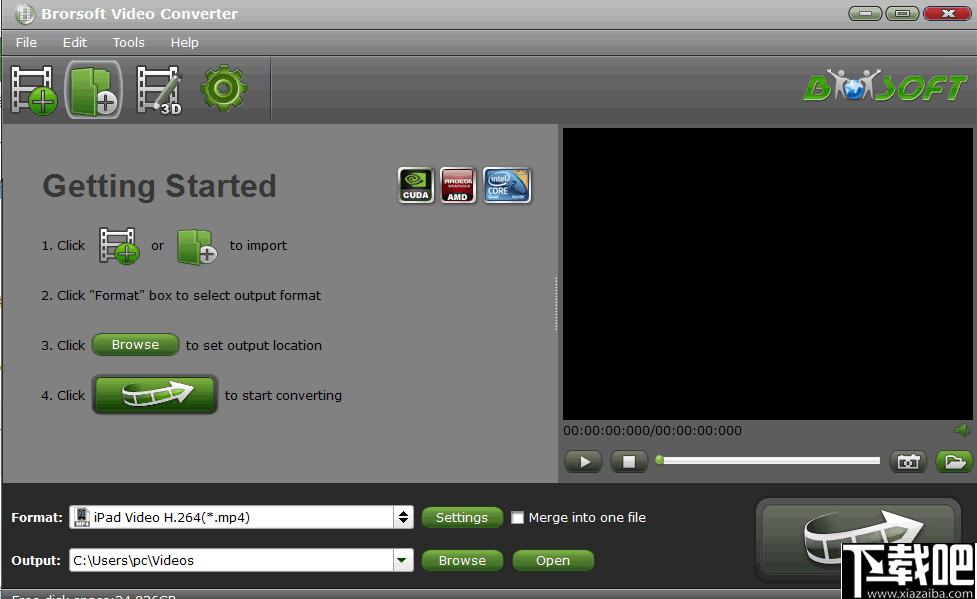Click the Getting Started heading
The height and width of the screenshot is (599, 977).
[160, 186]
